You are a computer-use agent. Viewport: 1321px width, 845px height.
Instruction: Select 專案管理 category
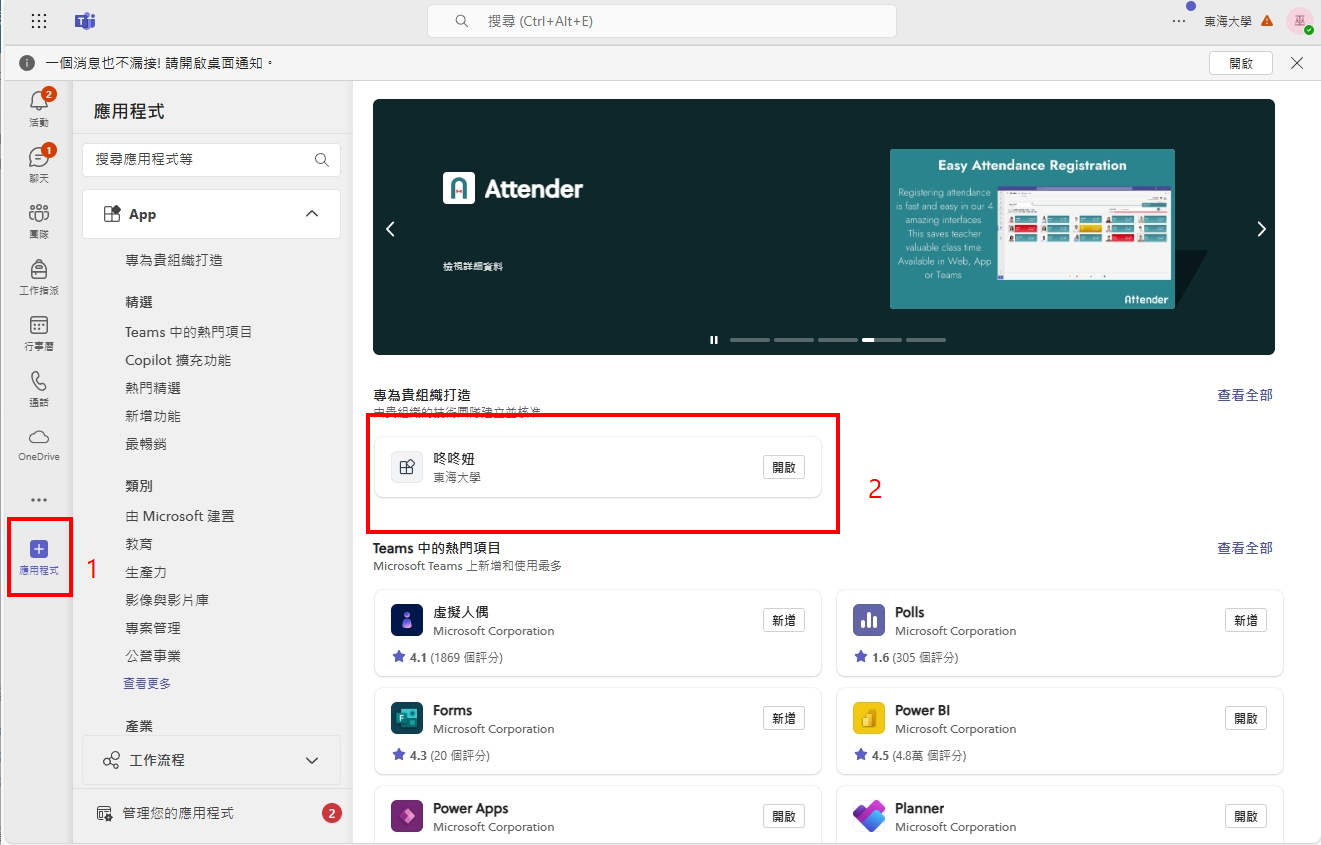pos(153,628)
